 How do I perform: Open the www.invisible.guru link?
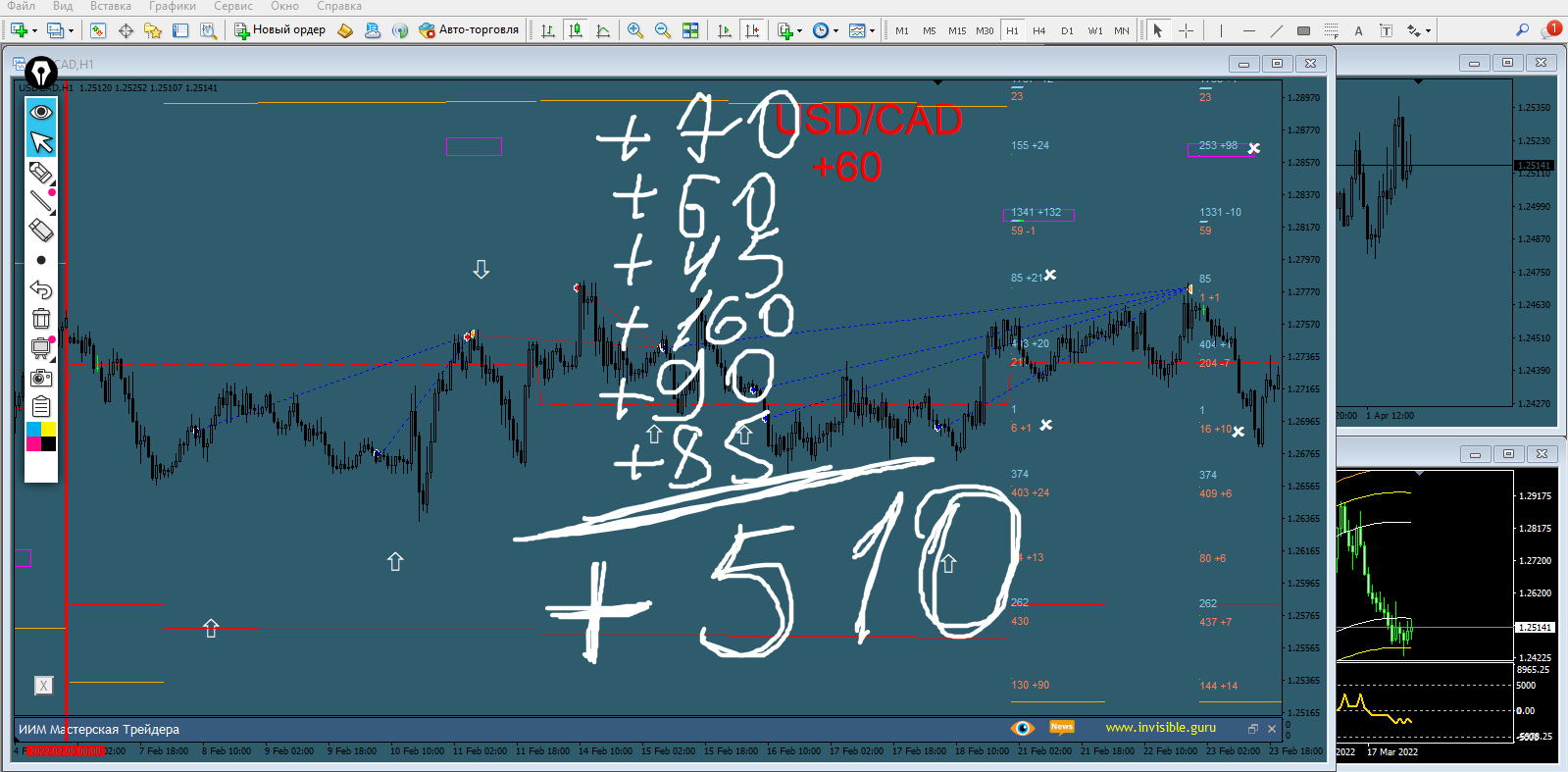coord(1160,728)
